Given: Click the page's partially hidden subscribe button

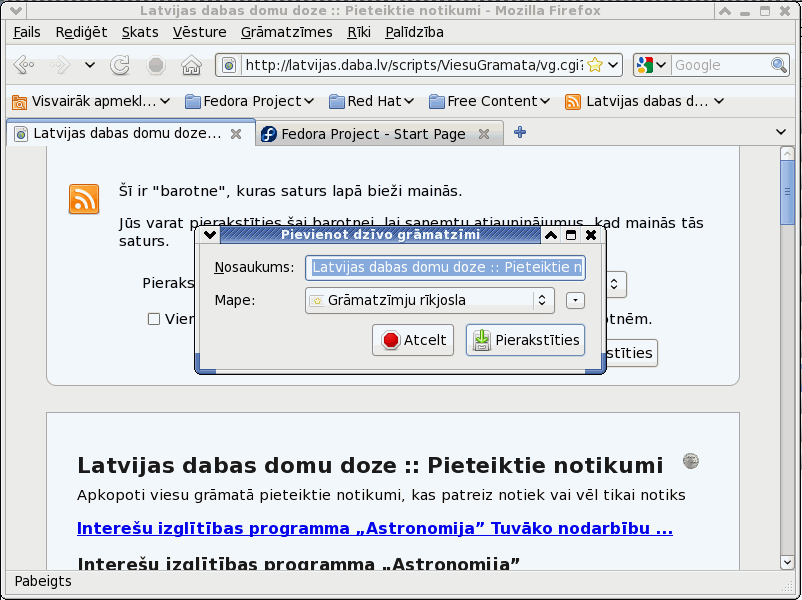Looking at the screenshot, I should click(632, 353).
